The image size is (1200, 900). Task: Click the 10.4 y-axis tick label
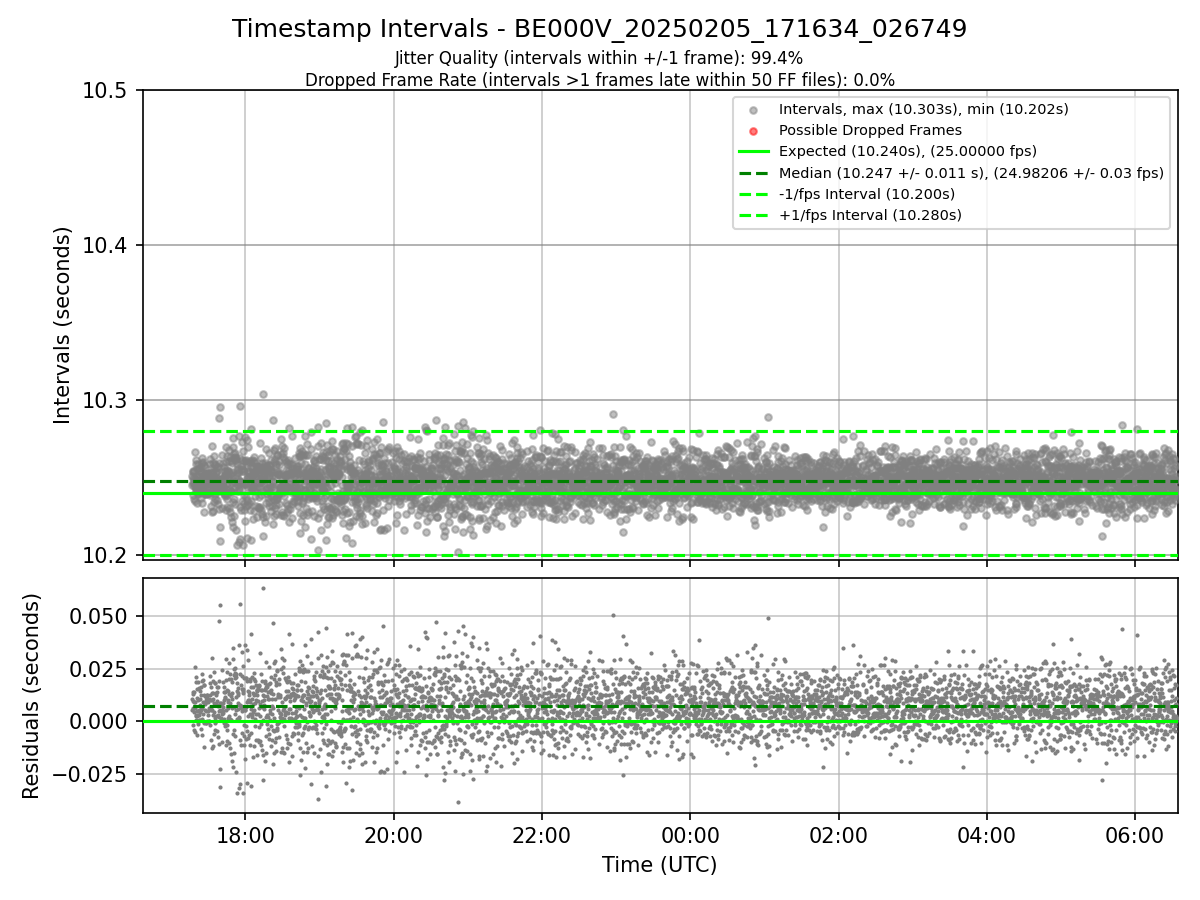pos(105,245)
